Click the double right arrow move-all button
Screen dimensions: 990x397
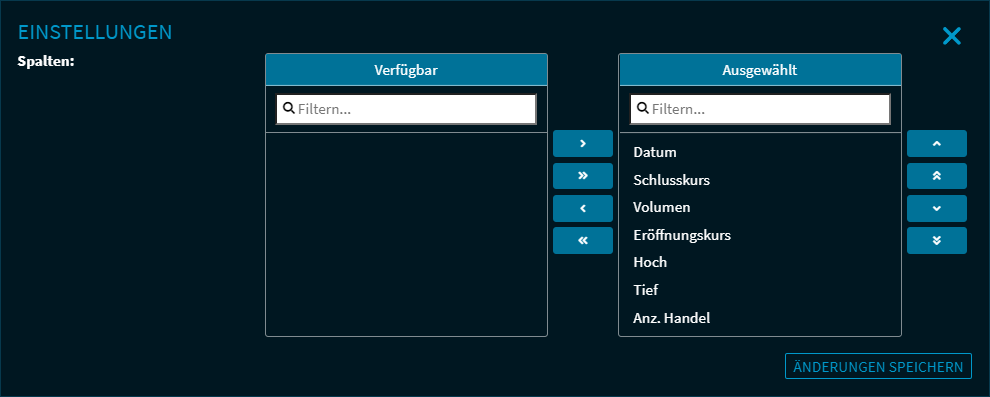click(x=583, y=175)
